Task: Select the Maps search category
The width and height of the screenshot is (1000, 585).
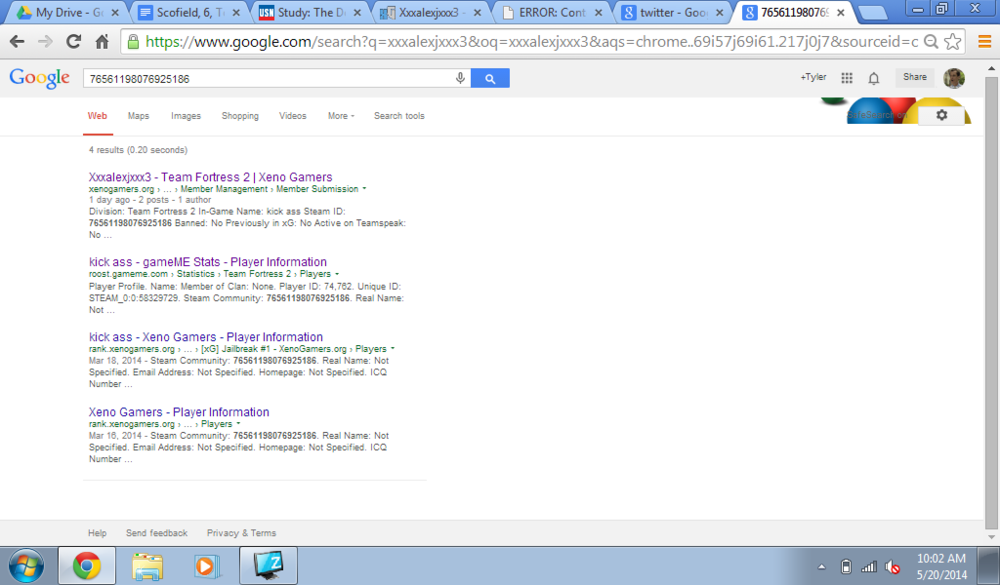Action: 138,116
